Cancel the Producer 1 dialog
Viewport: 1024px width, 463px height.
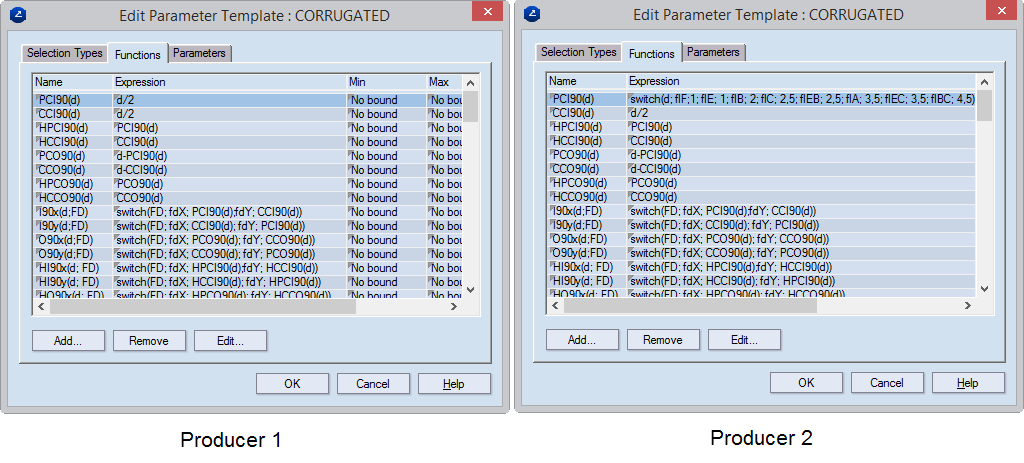point(373,384)
